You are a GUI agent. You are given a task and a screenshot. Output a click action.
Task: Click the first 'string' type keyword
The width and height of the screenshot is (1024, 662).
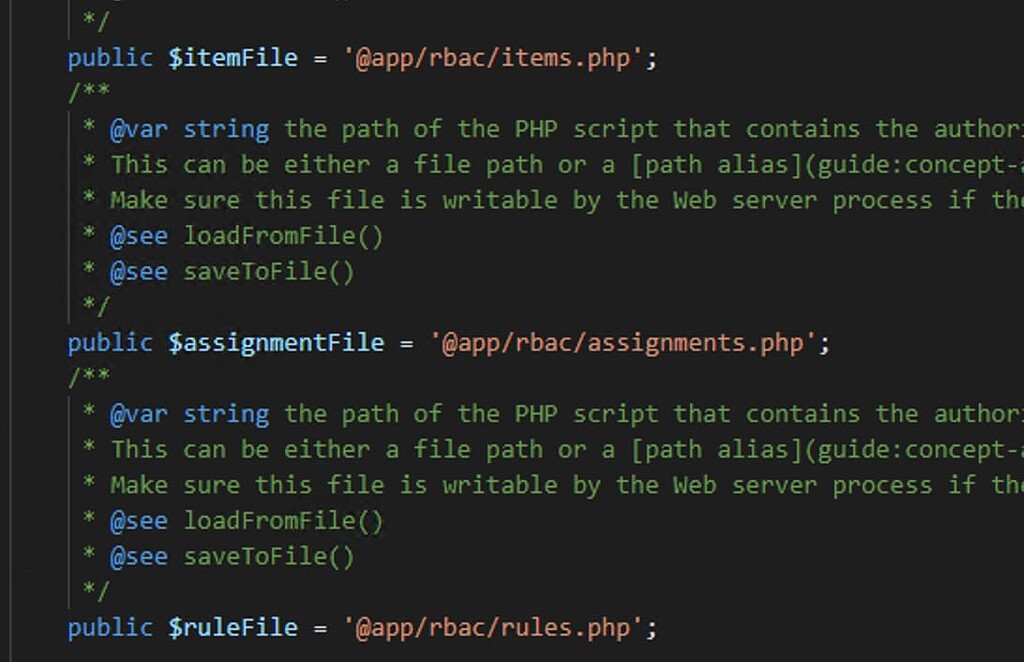pyautogui.click(x=226, y=129)
